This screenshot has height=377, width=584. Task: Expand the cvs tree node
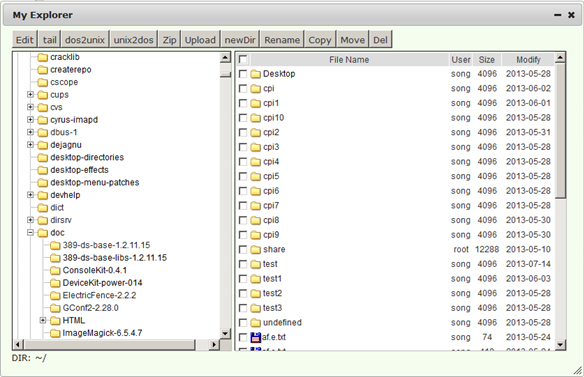(31, 107)
